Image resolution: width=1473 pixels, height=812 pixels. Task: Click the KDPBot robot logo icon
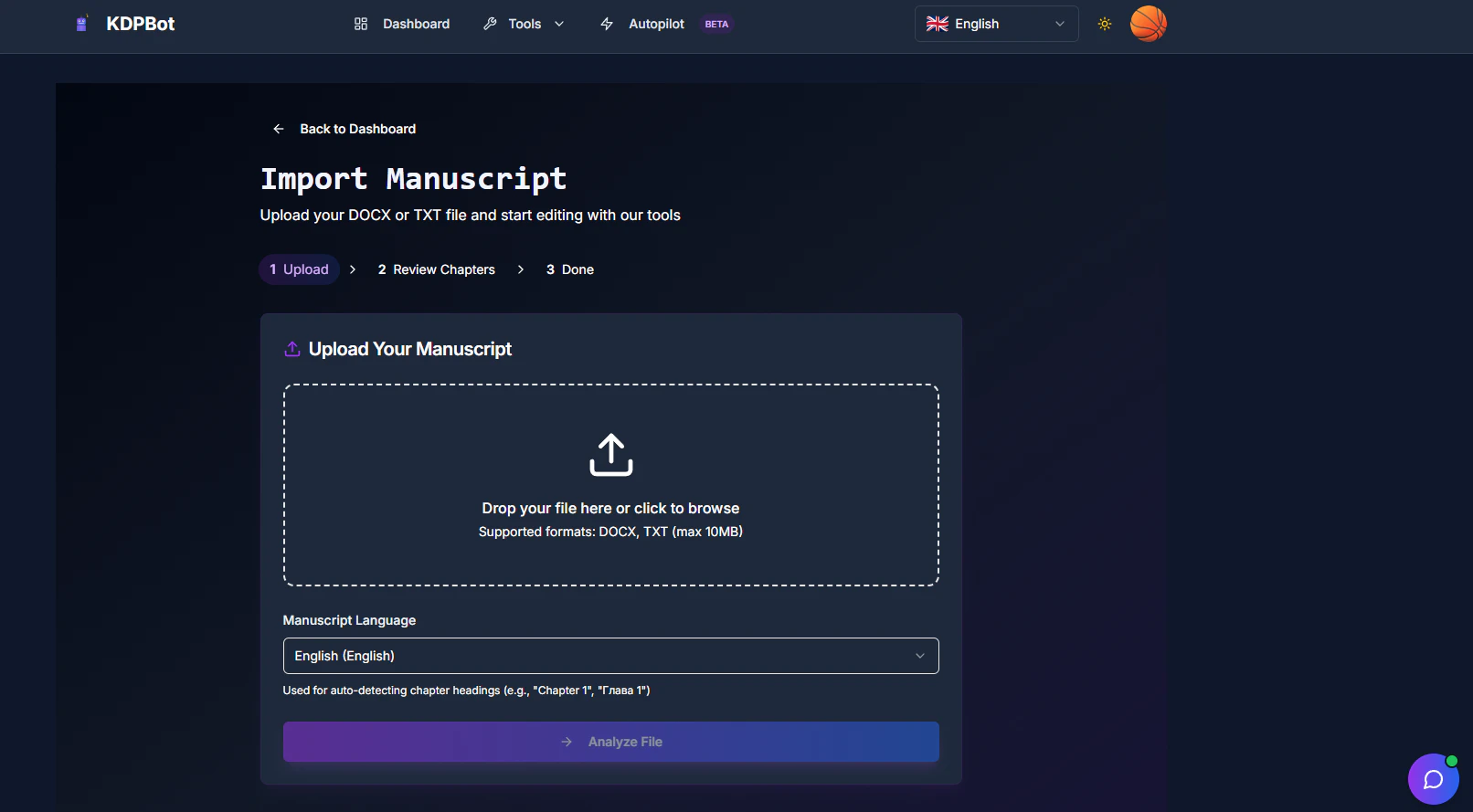coord(82,24)
